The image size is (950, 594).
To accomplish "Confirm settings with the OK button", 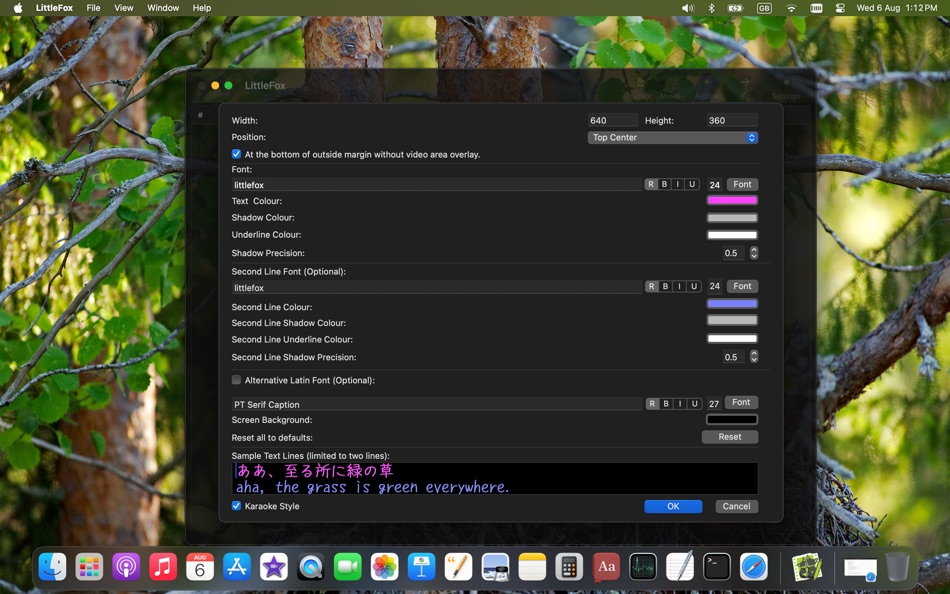I will tap(672, 506).
